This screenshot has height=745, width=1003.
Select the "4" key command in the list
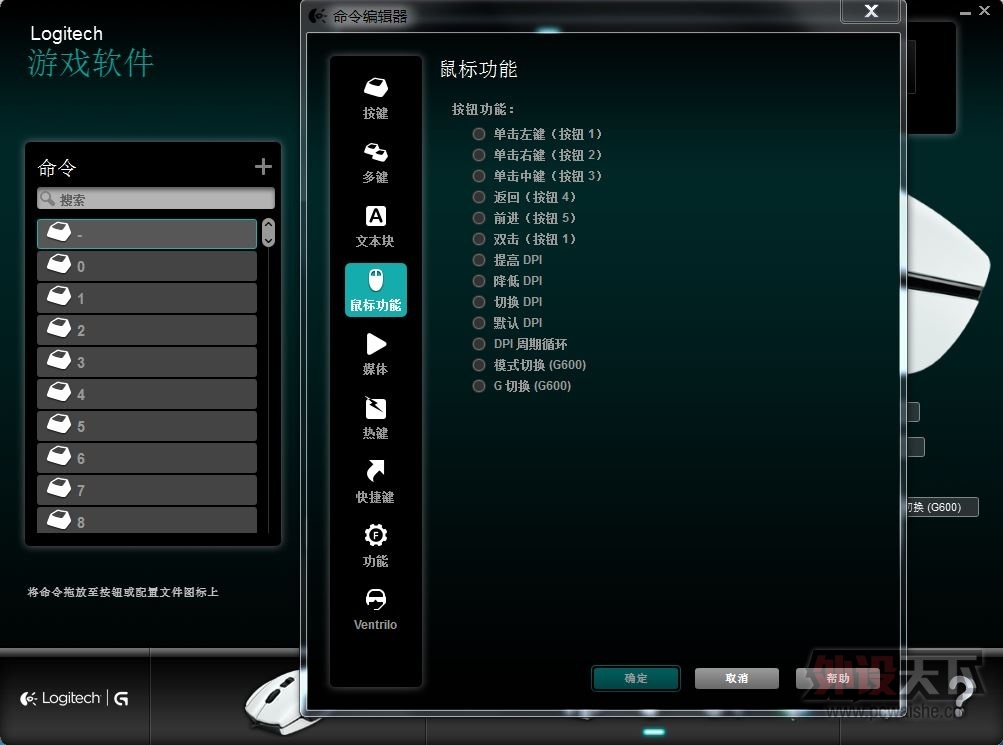click(147, 394)
